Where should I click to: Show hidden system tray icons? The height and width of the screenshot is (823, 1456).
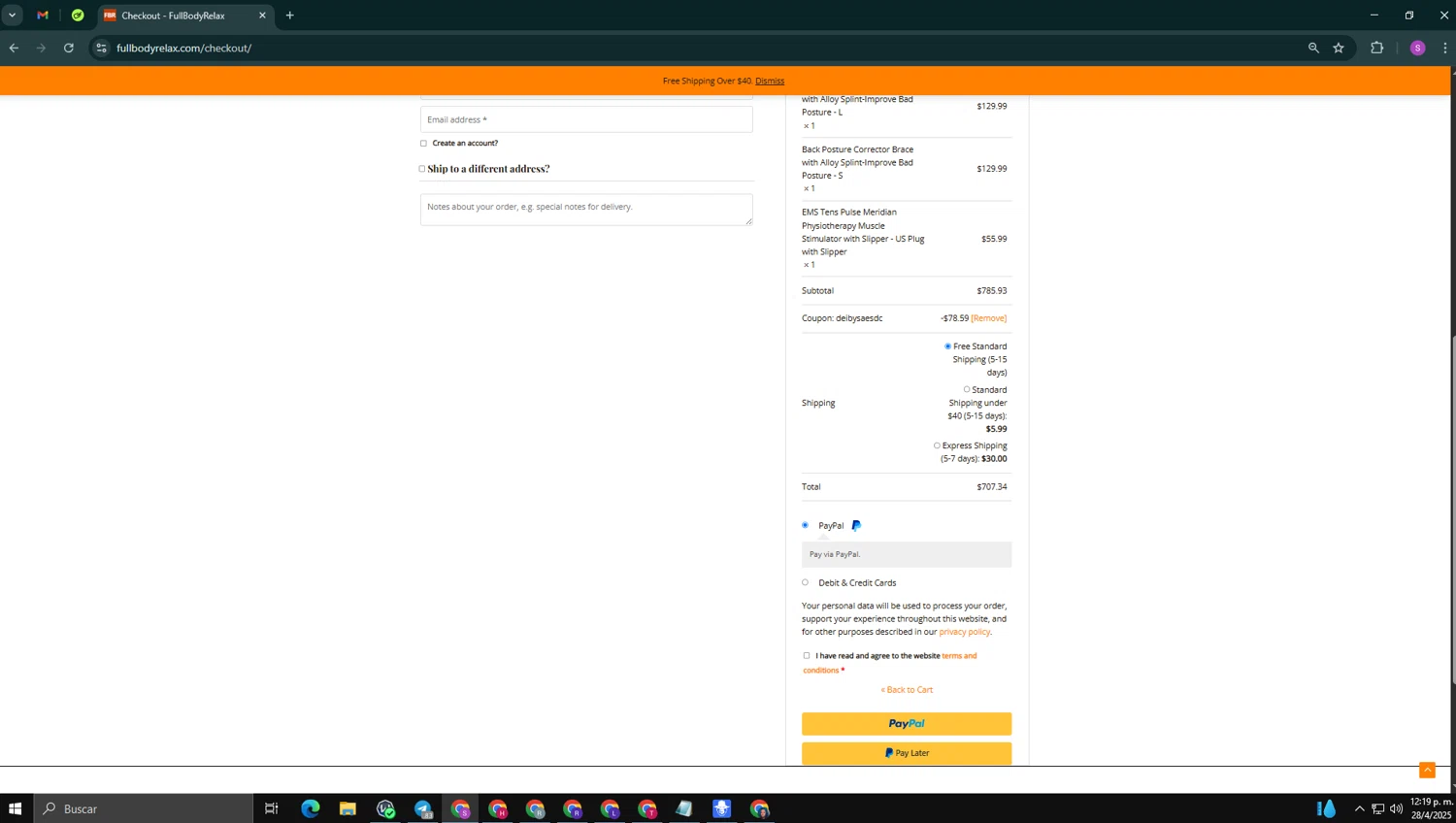click(x=1360, y=808)
